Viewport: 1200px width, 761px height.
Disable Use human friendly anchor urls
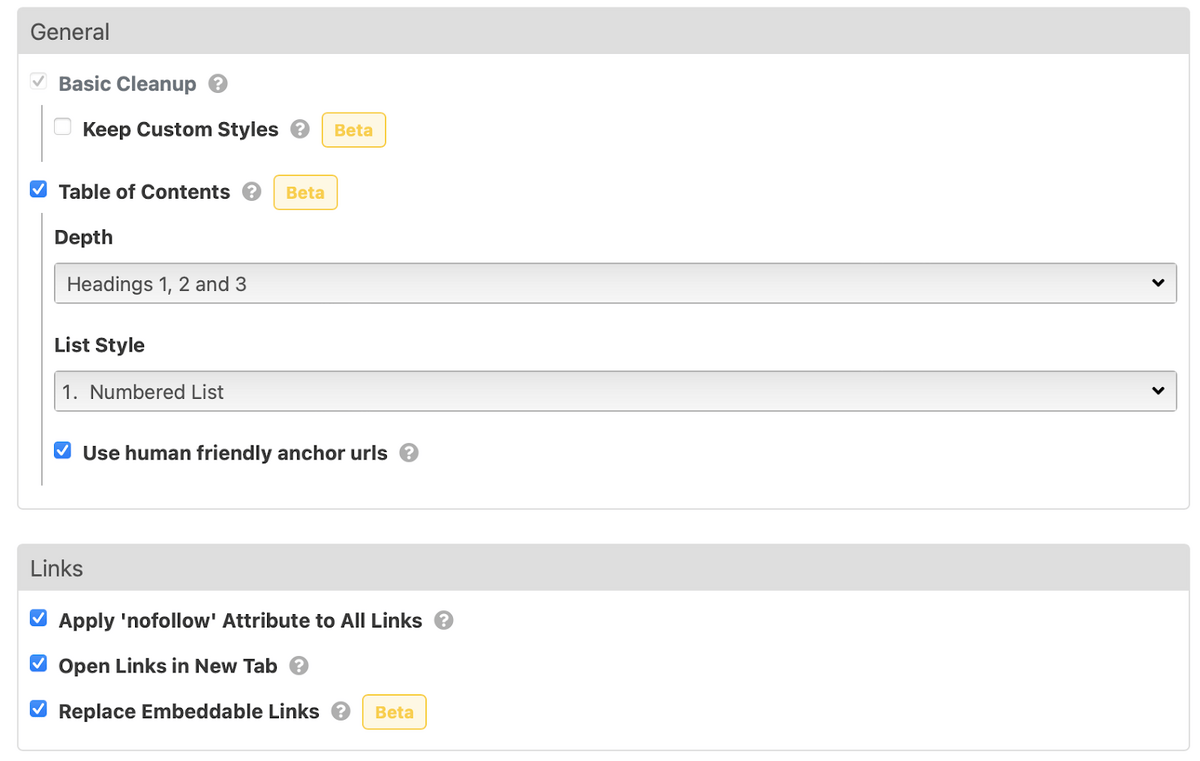point(63,450)
